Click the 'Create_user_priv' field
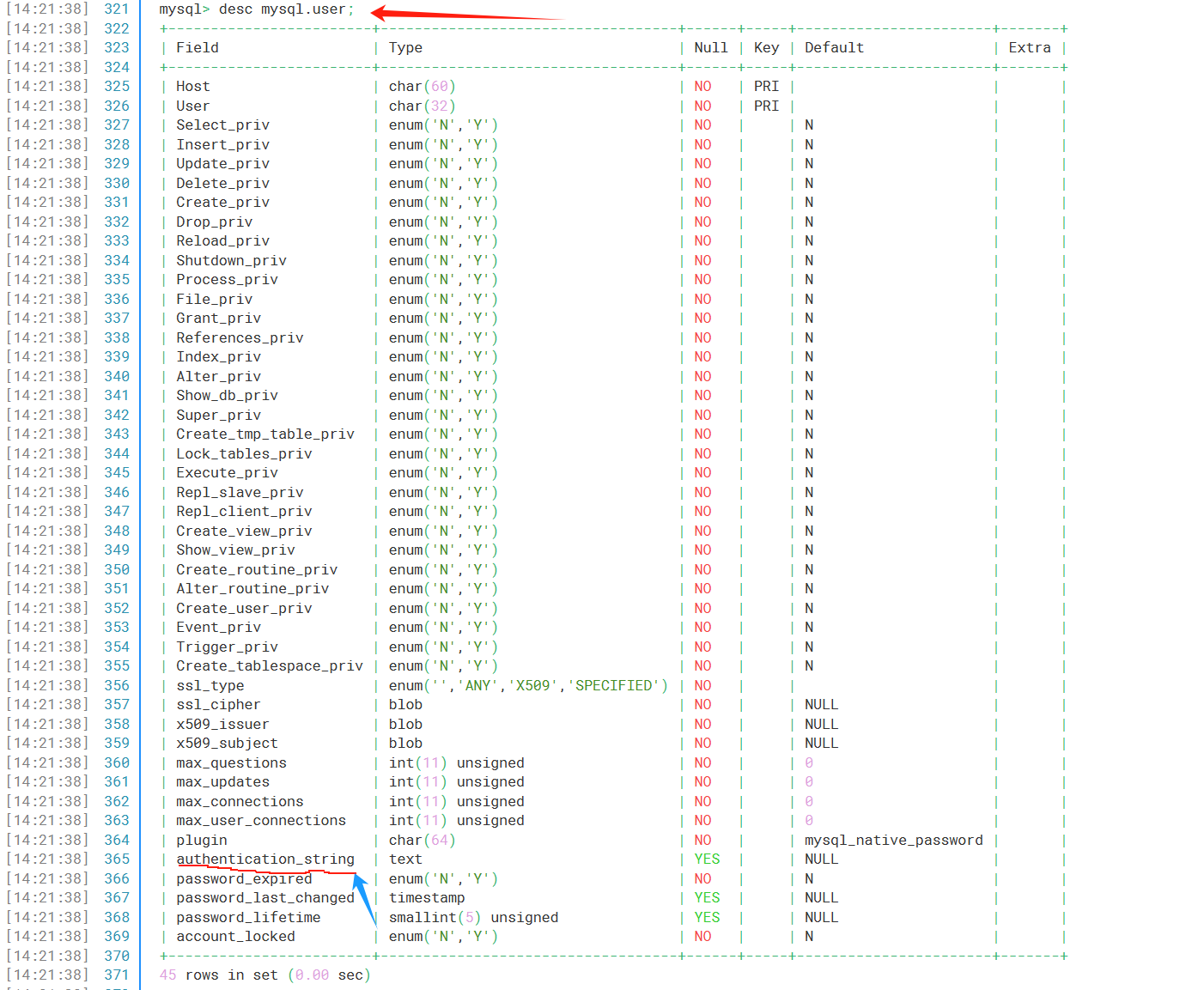This screenshot has height=990, width=1204. tap(245, 609)
